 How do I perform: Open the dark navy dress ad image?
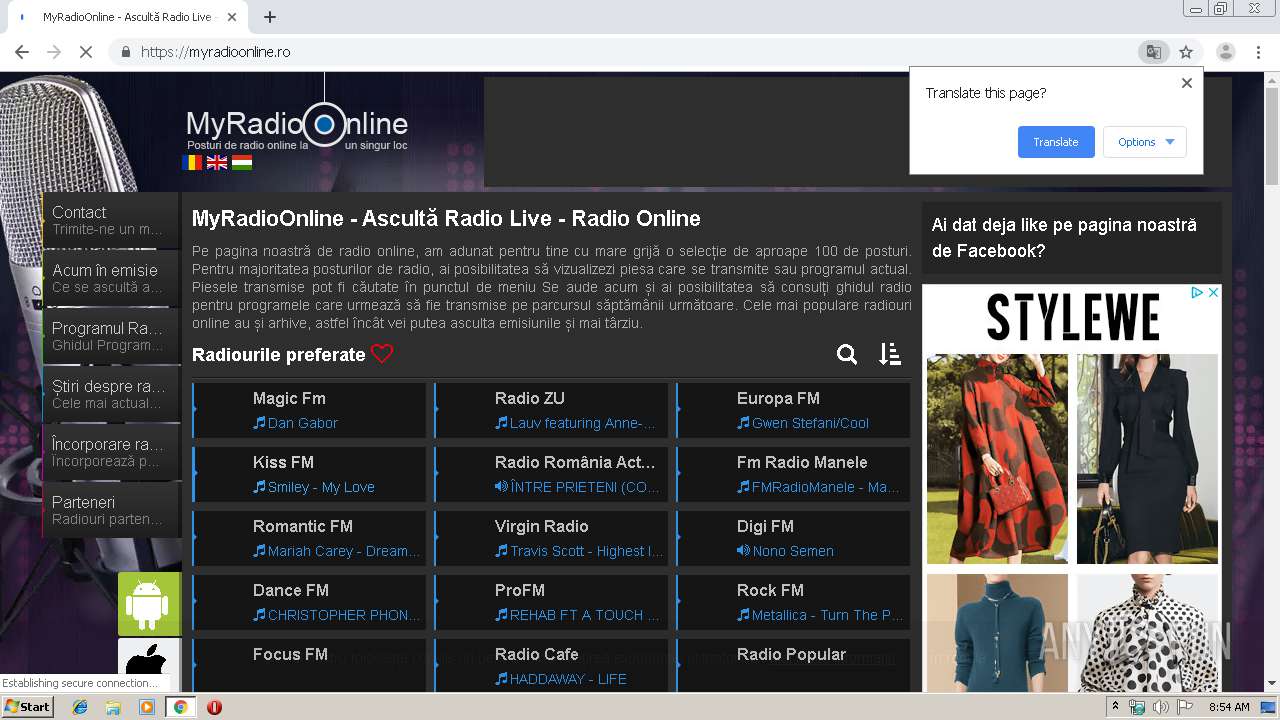click(1147, 459)
